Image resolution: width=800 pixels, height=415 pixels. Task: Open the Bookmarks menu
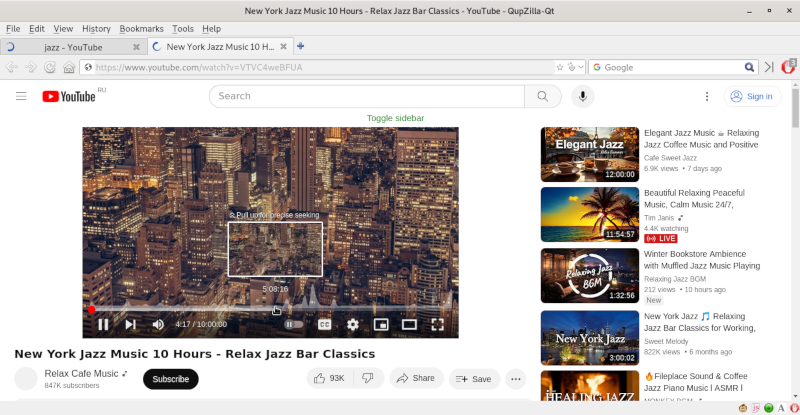[141, 29]
